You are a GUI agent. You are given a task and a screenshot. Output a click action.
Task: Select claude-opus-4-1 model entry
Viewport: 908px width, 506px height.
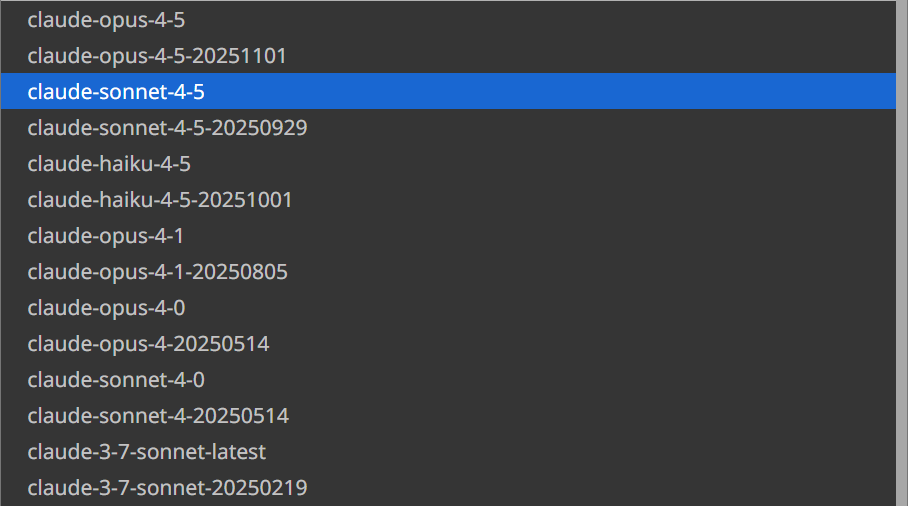[105, 235]
